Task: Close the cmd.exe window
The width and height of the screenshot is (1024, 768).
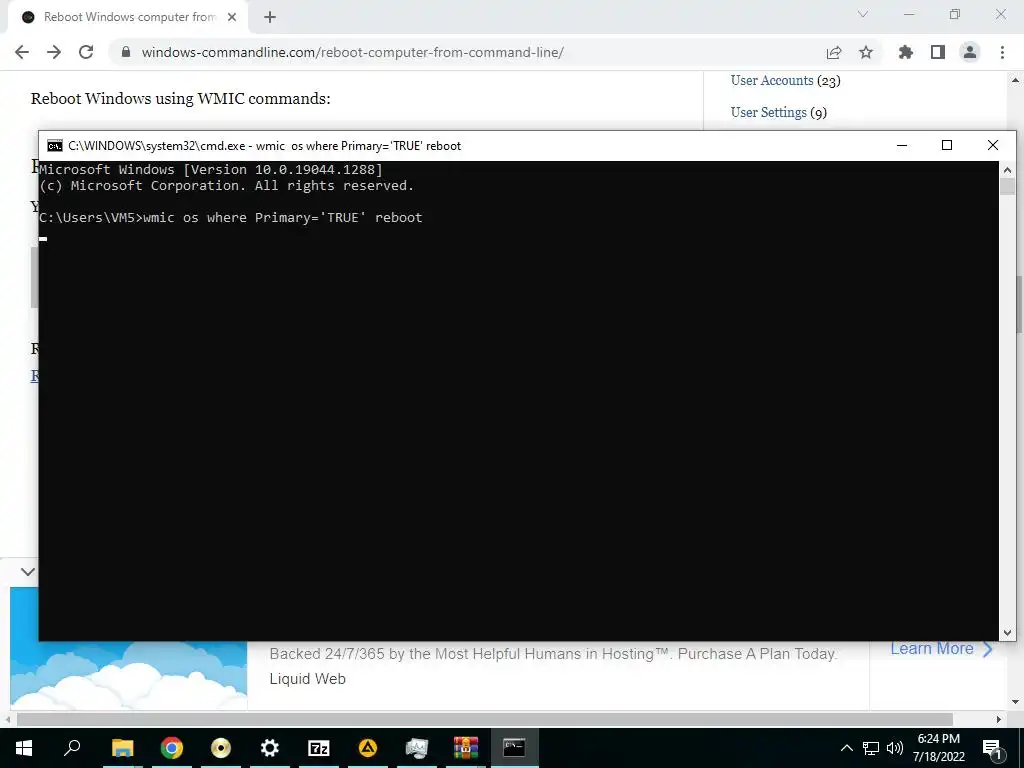Action: (993, 145)
